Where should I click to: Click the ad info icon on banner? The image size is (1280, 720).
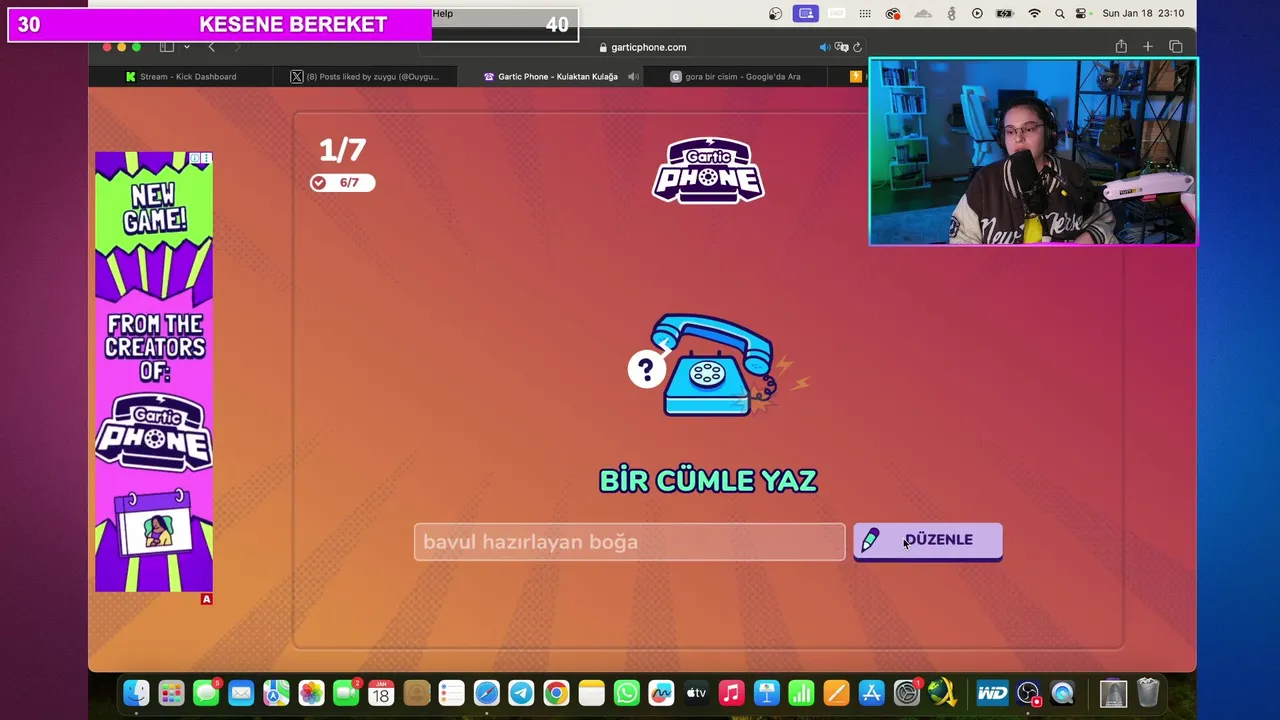[x=195, y=158]
